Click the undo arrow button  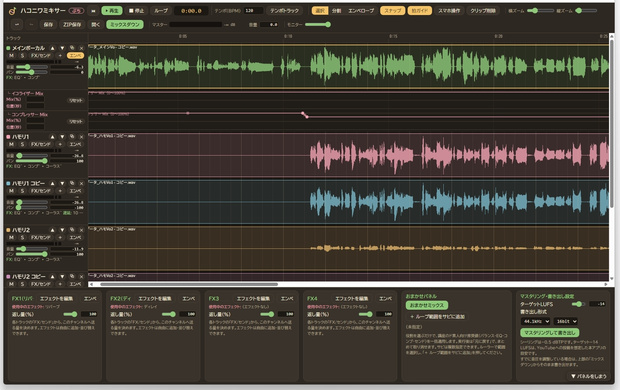17,25
